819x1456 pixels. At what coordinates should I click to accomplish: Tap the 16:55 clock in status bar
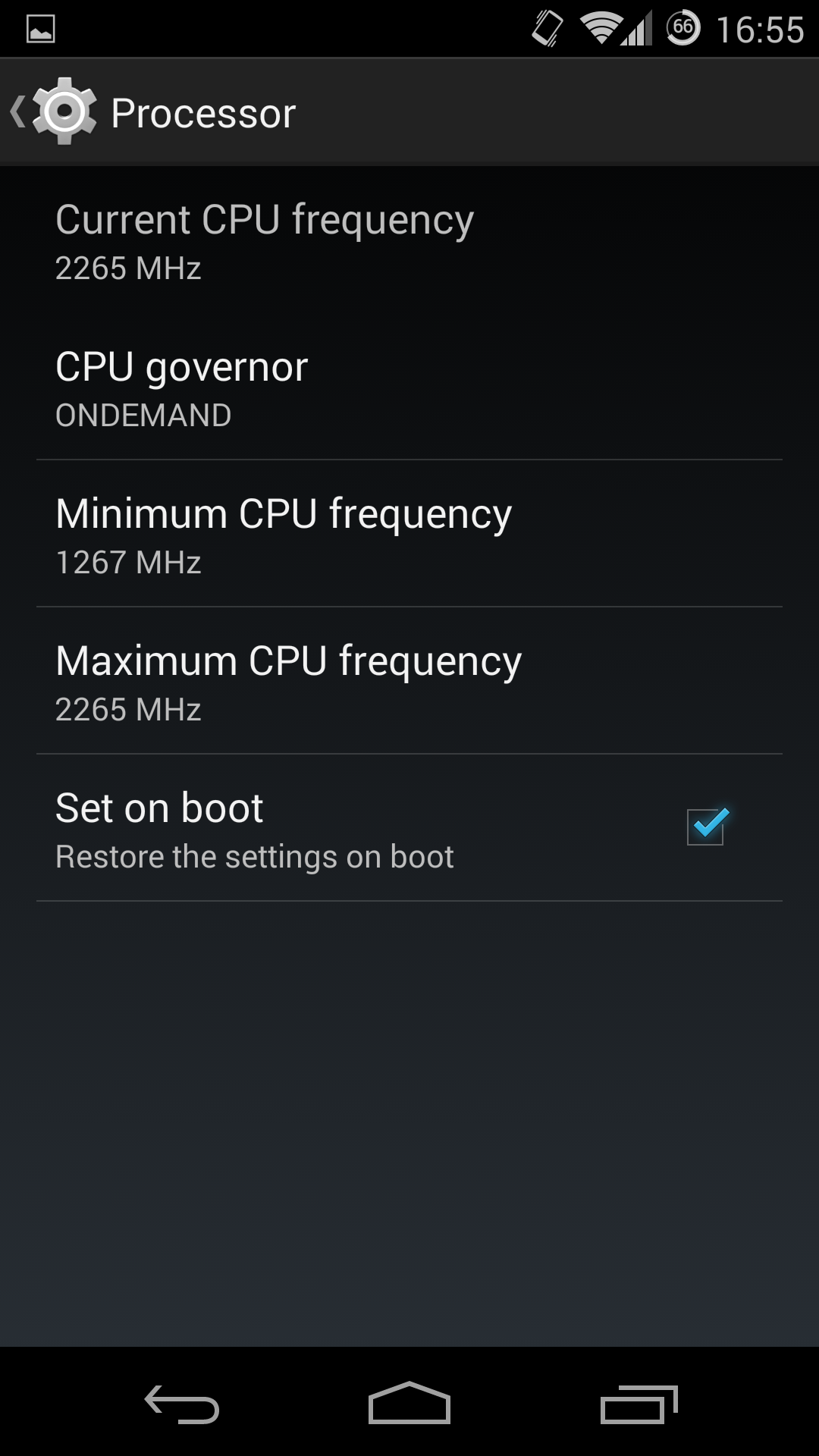point(760,30)
